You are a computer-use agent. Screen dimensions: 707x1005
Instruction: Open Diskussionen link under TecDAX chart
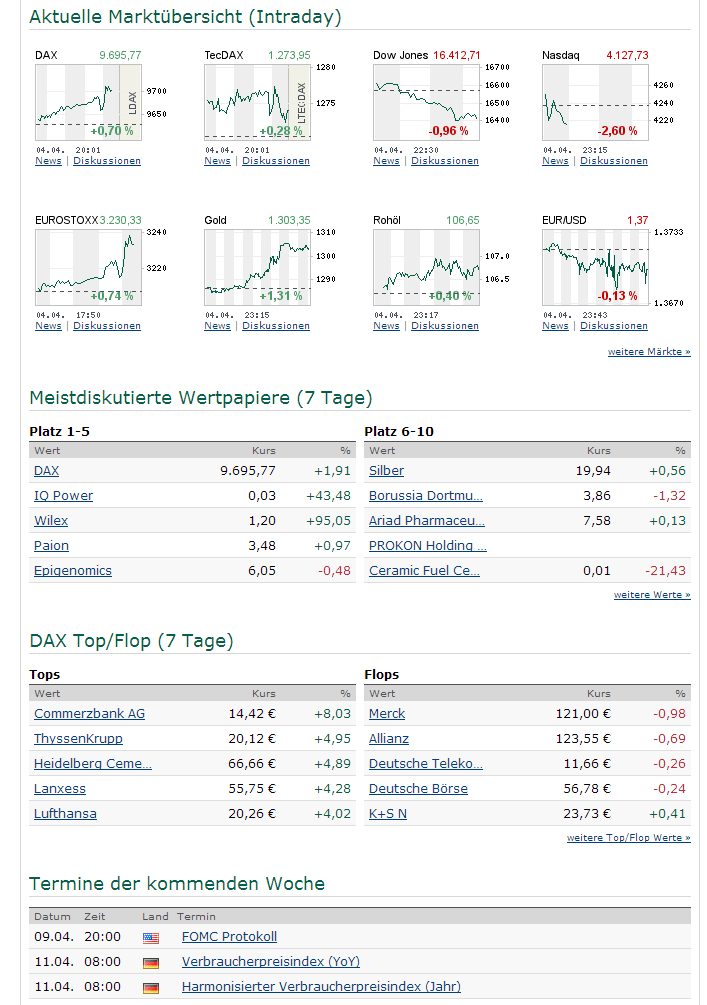pyautogui.click(x=276, y=161)
